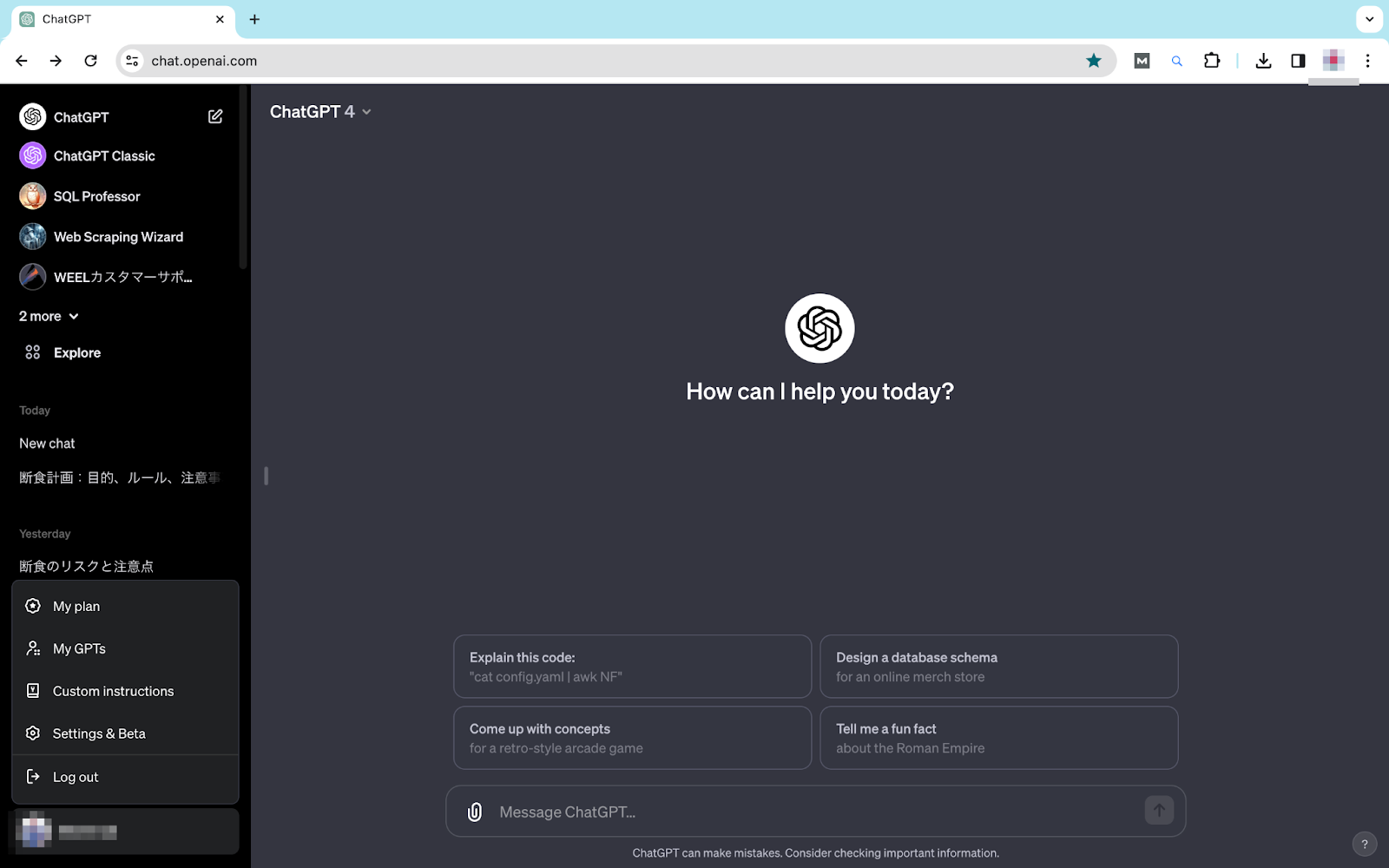Open WEEL customer support GPT avatar

point(33,277)
